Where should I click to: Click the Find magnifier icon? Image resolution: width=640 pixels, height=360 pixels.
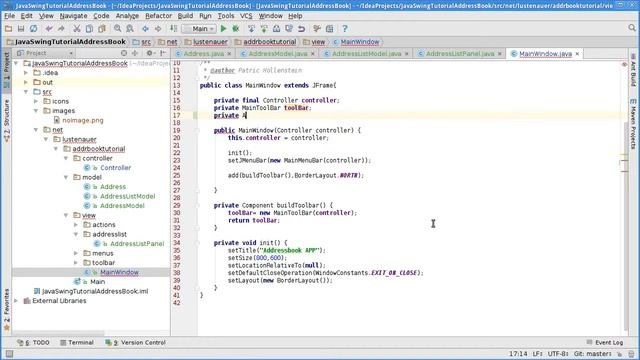[118, 29]
